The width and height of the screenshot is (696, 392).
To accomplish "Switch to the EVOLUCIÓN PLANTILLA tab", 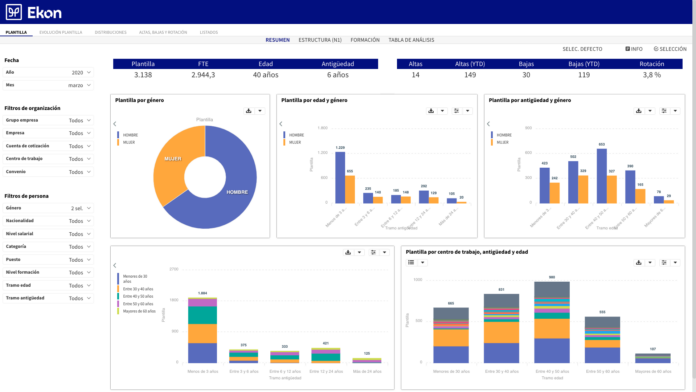I will click(61, 32).
